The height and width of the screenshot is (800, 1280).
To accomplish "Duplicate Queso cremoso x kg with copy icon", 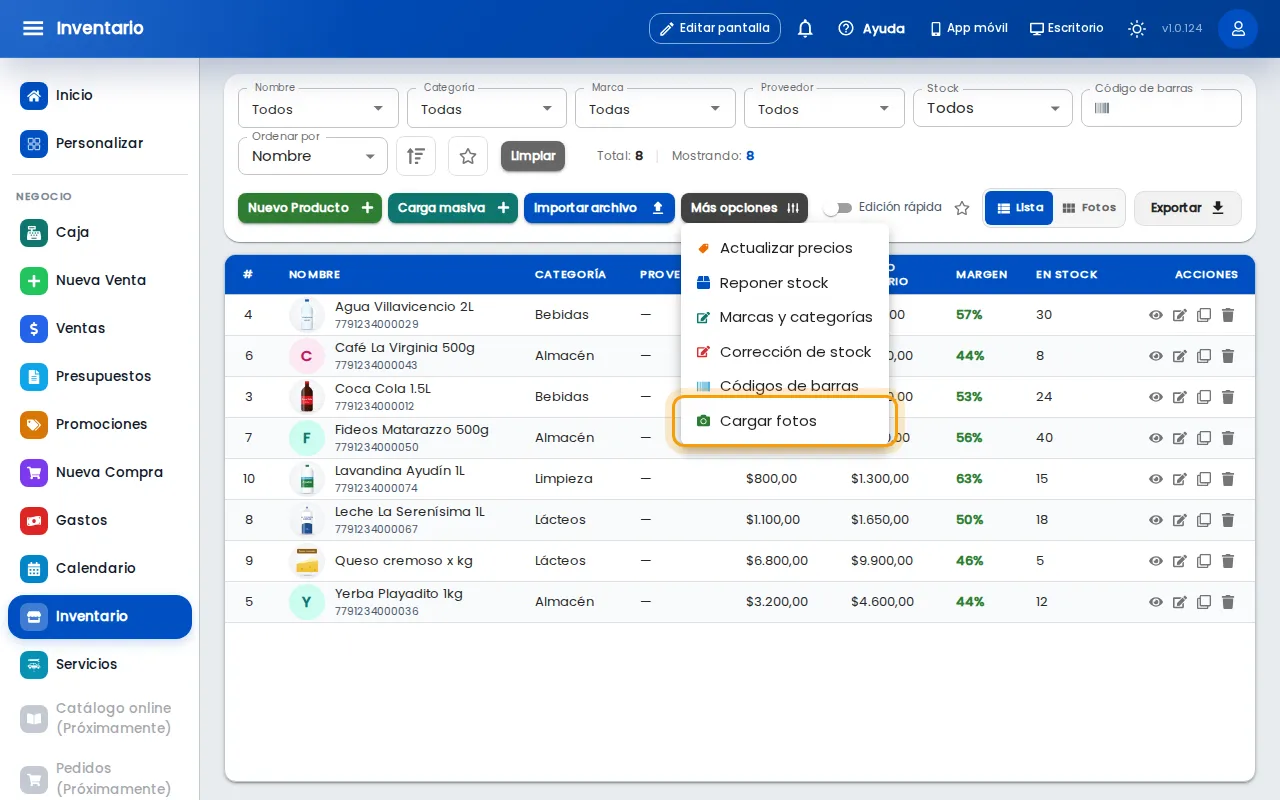I will (x=1204, y=561).
